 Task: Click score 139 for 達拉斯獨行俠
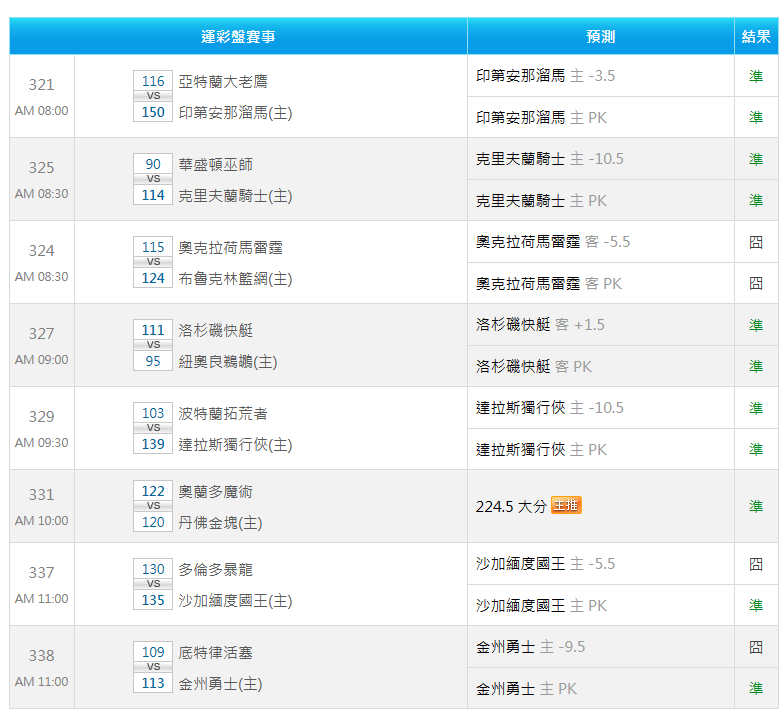153,444
